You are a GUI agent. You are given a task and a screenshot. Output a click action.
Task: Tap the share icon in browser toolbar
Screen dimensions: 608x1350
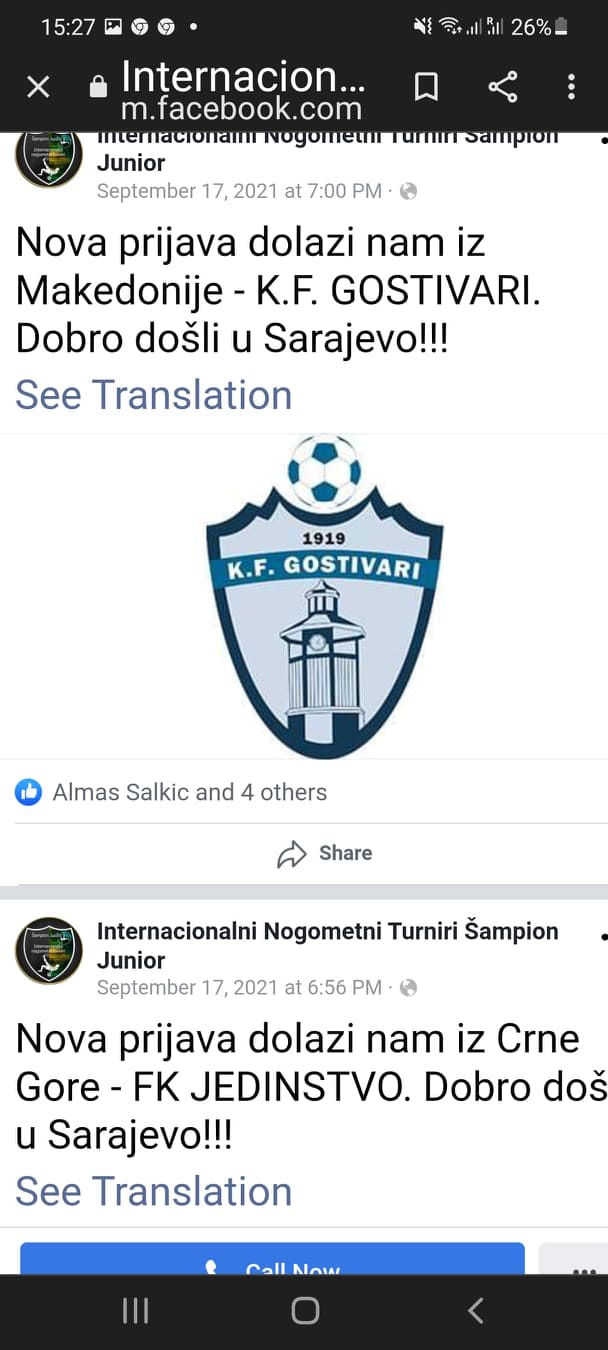point(503,87)
